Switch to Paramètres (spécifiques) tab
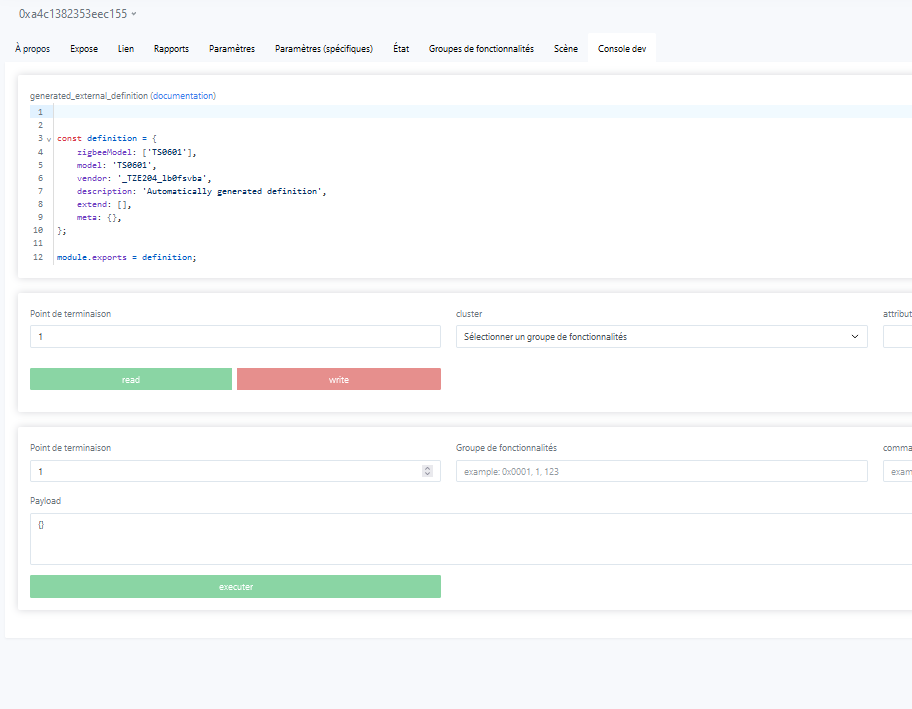Viewport: 912px width, 709px height. pyautogui.click(x=323, y=49)
